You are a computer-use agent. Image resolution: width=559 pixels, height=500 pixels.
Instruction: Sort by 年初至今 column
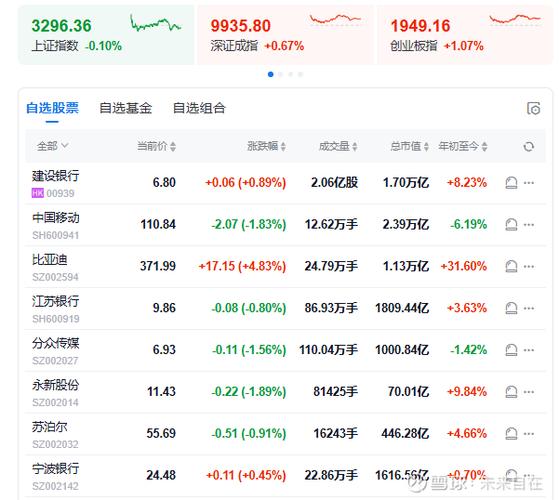point(463,146)
